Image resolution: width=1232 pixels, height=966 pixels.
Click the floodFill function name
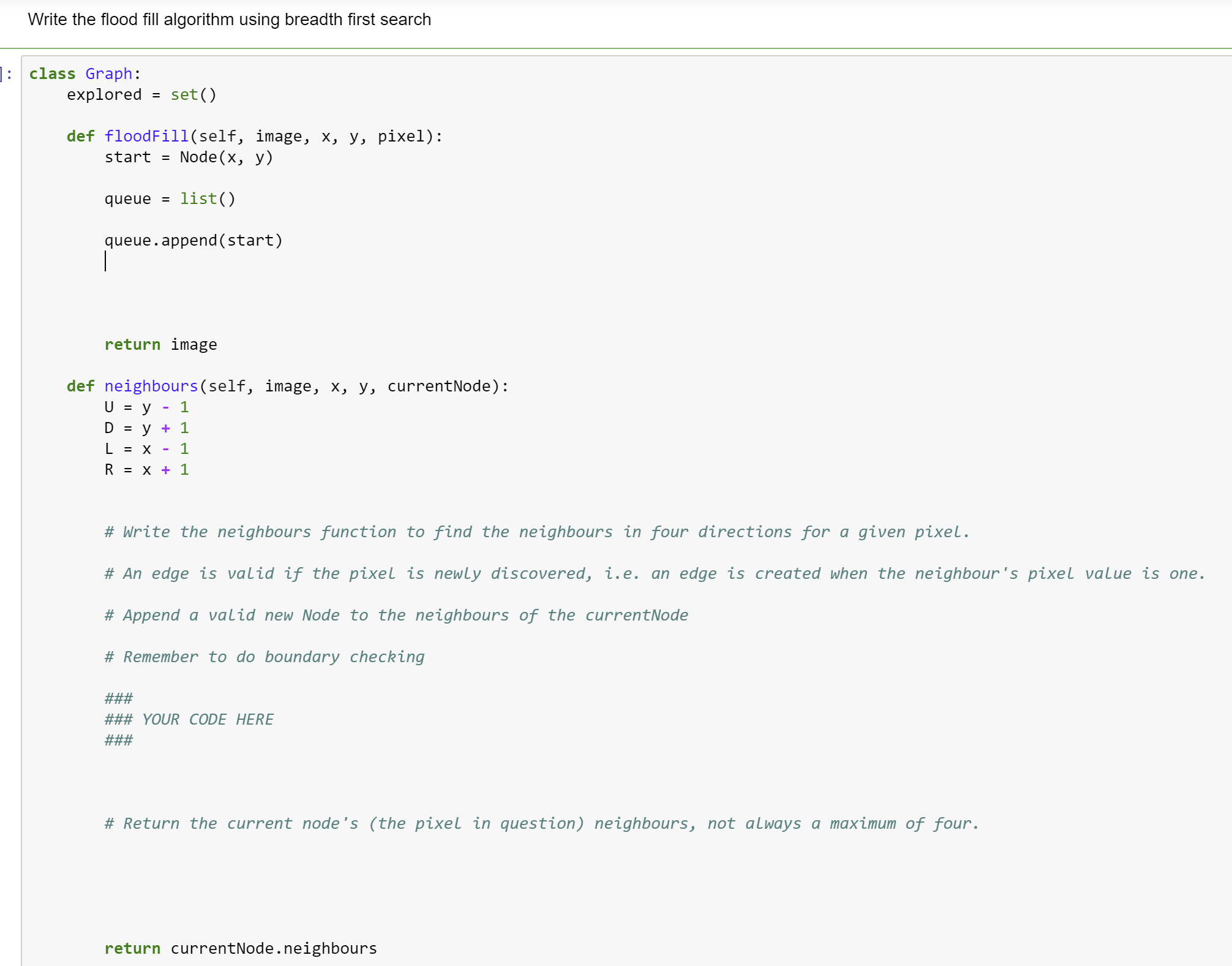click(x=146, y=136)
